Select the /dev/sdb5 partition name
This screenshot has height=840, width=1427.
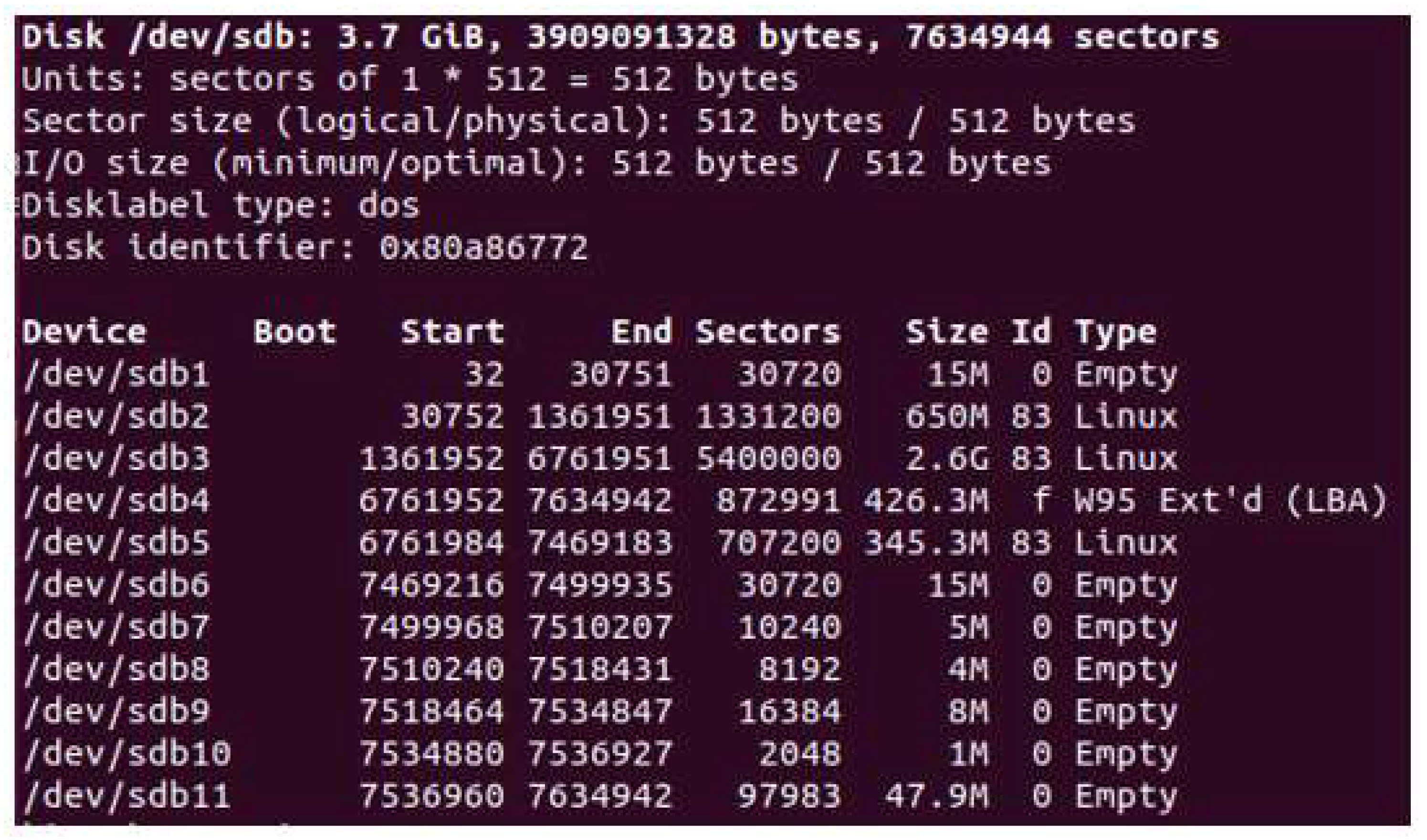click(x=116, y=543)
